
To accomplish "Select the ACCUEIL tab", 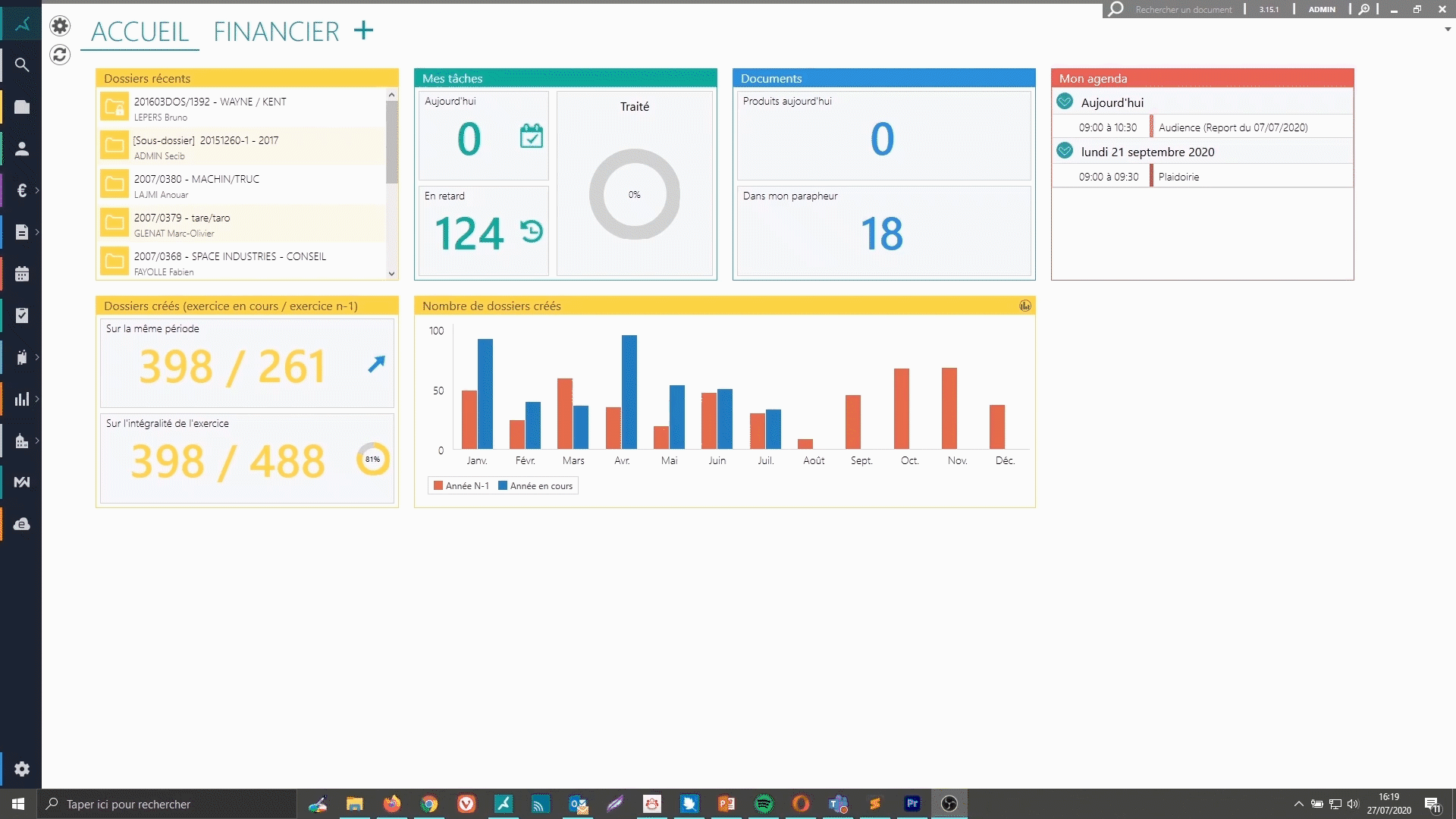I will pos(140,30).
